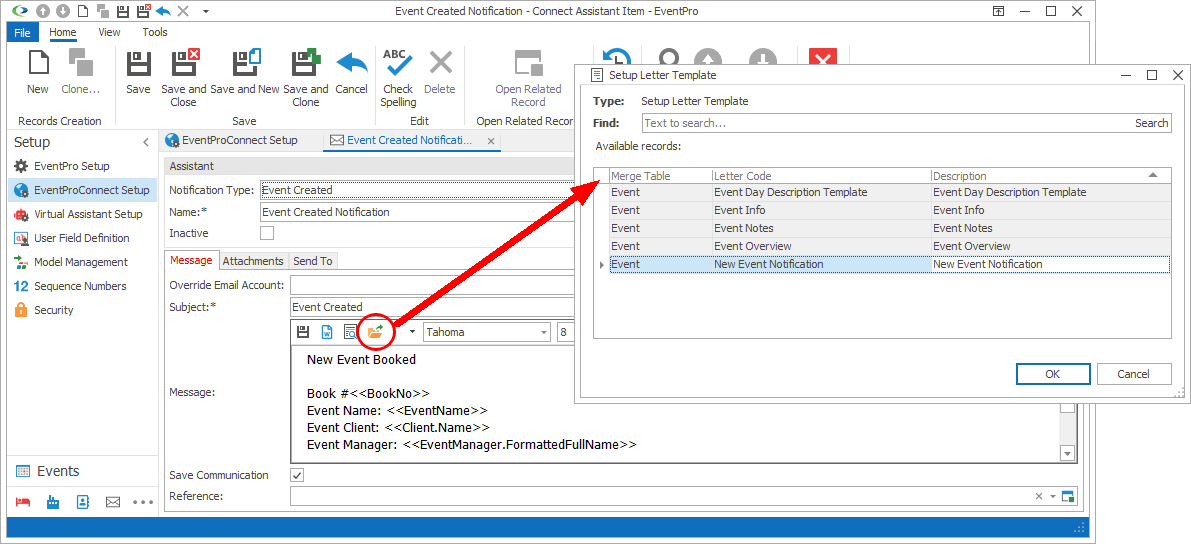Switch to the View ribbon tab

tap(109, 32)
